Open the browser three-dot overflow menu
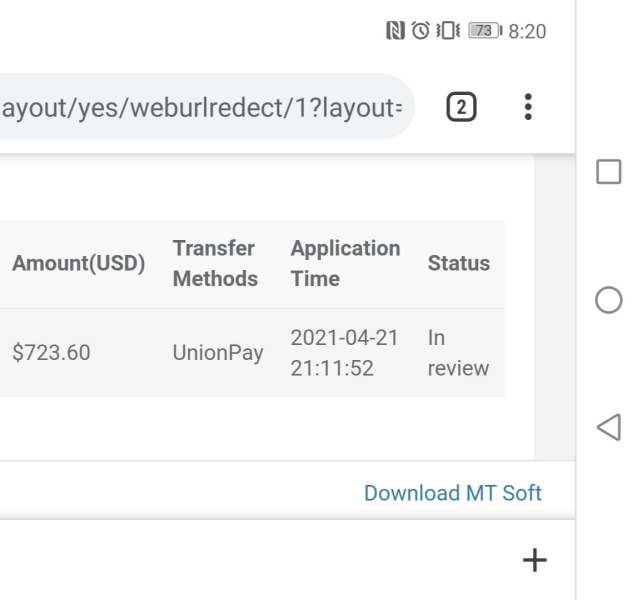The image size is (642, 600). (528, 107)
